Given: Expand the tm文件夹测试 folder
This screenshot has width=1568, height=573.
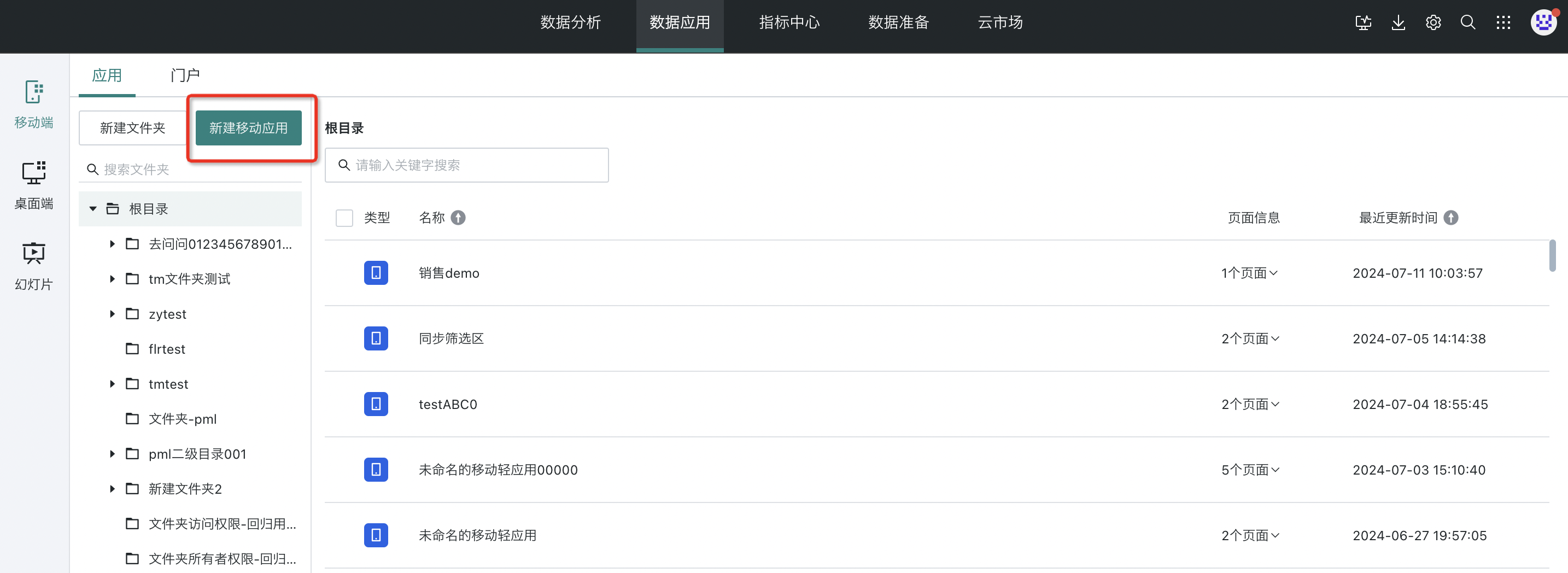Looking at the screenshot, I should (x=112, y=279).
